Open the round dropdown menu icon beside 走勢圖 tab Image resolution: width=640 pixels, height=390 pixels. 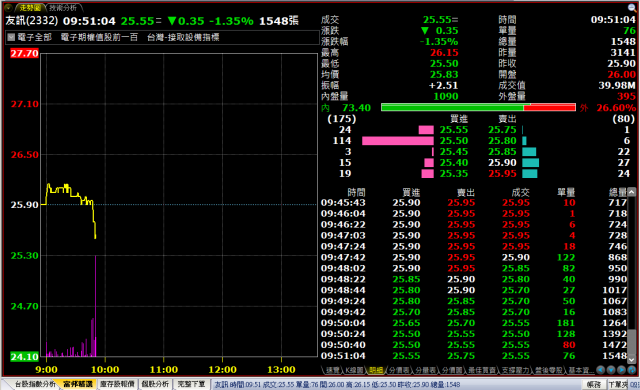click(x=8, y=7)
